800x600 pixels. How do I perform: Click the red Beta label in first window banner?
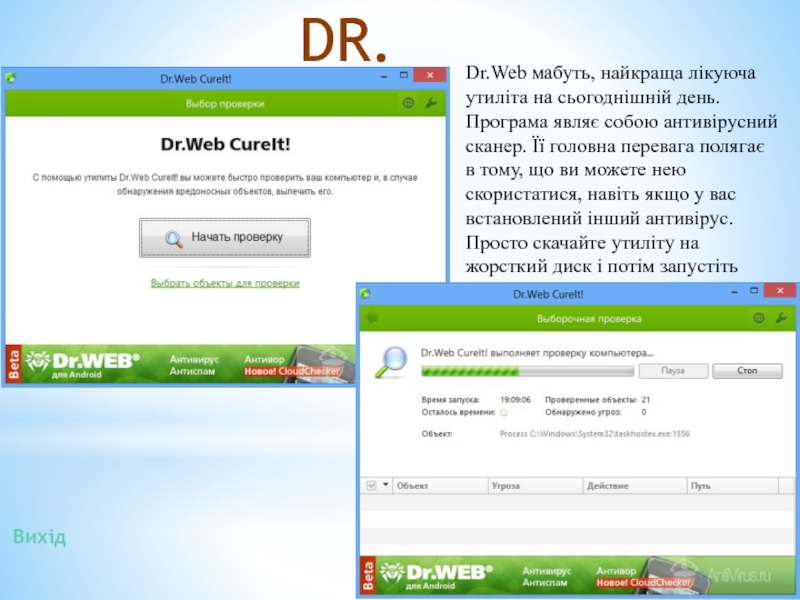(x=14, y=364)
